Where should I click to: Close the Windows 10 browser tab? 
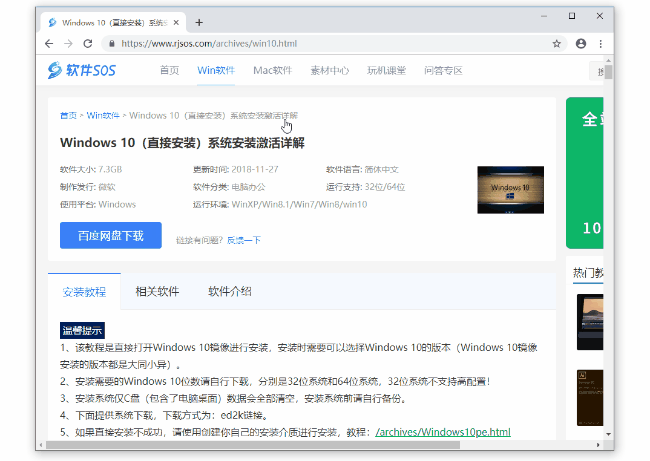click(x=176, y=22)
